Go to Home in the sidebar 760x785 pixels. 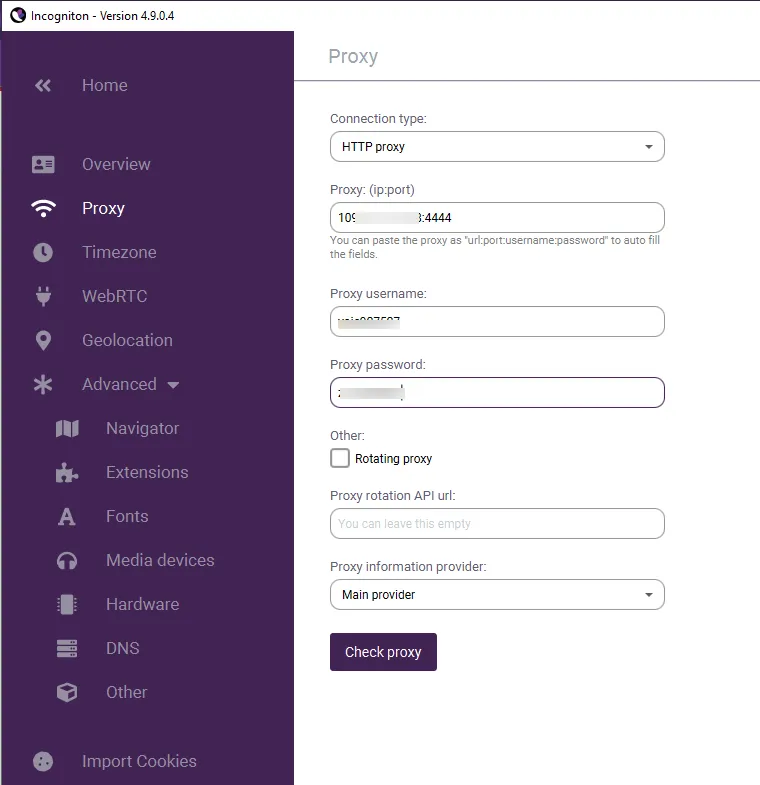(105, 86)
